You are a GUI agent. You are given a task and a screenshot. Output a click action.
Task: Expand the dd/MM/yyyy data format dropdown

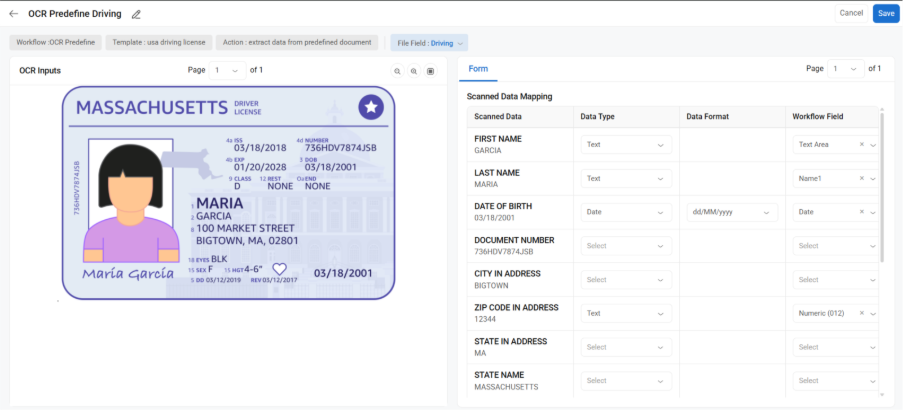731,212
